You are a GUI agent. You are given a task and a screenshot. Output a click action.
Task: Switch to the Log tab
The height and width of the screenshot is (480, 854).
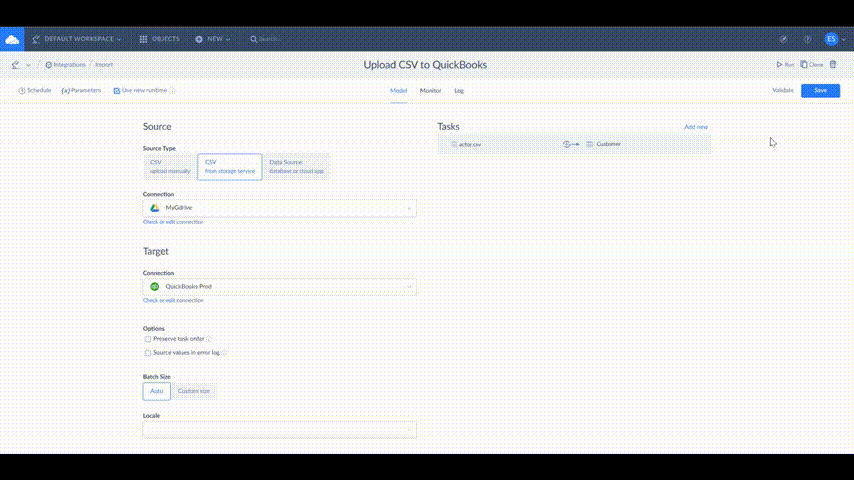pyautogui.click(x=459, y=91)
